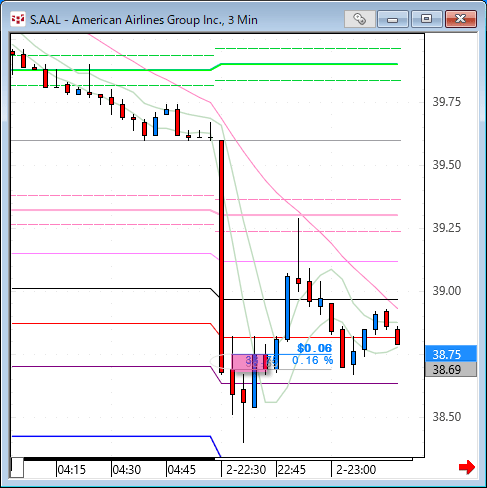Click the tall blue candle near 22:45

click(287, 308)
